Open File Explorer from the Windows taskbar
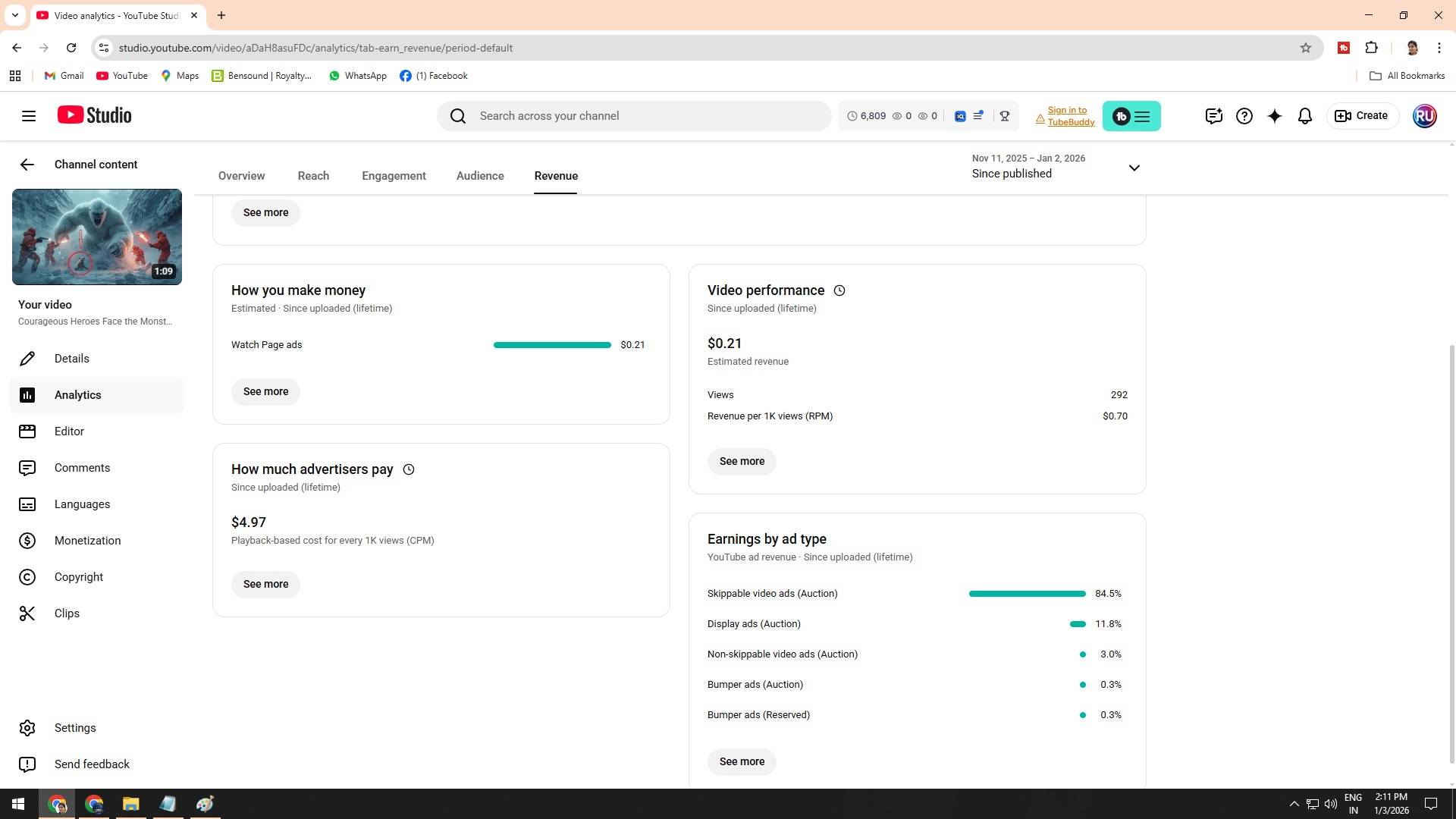This screenshot has height=819, width=1456. coord(130,804)
